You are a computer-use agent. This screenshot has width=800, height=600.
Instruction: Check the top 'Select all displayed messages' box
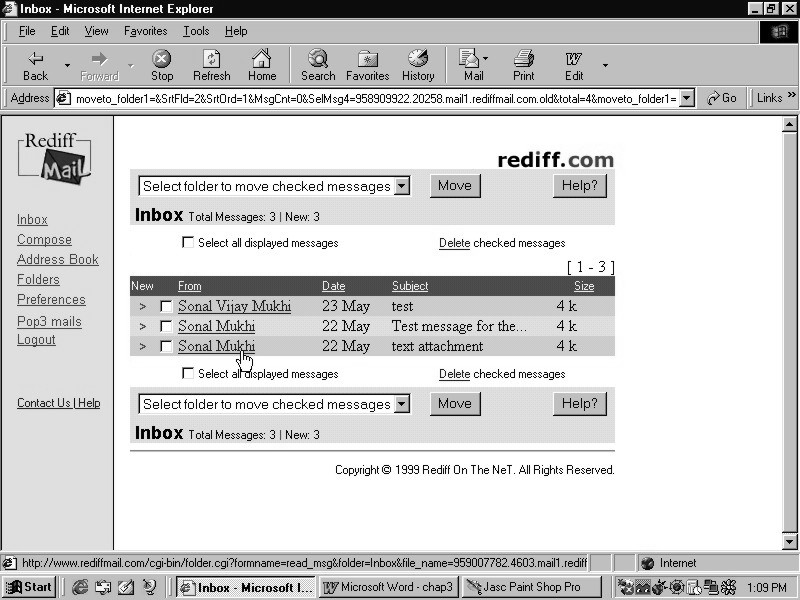[x=188, y=243]
